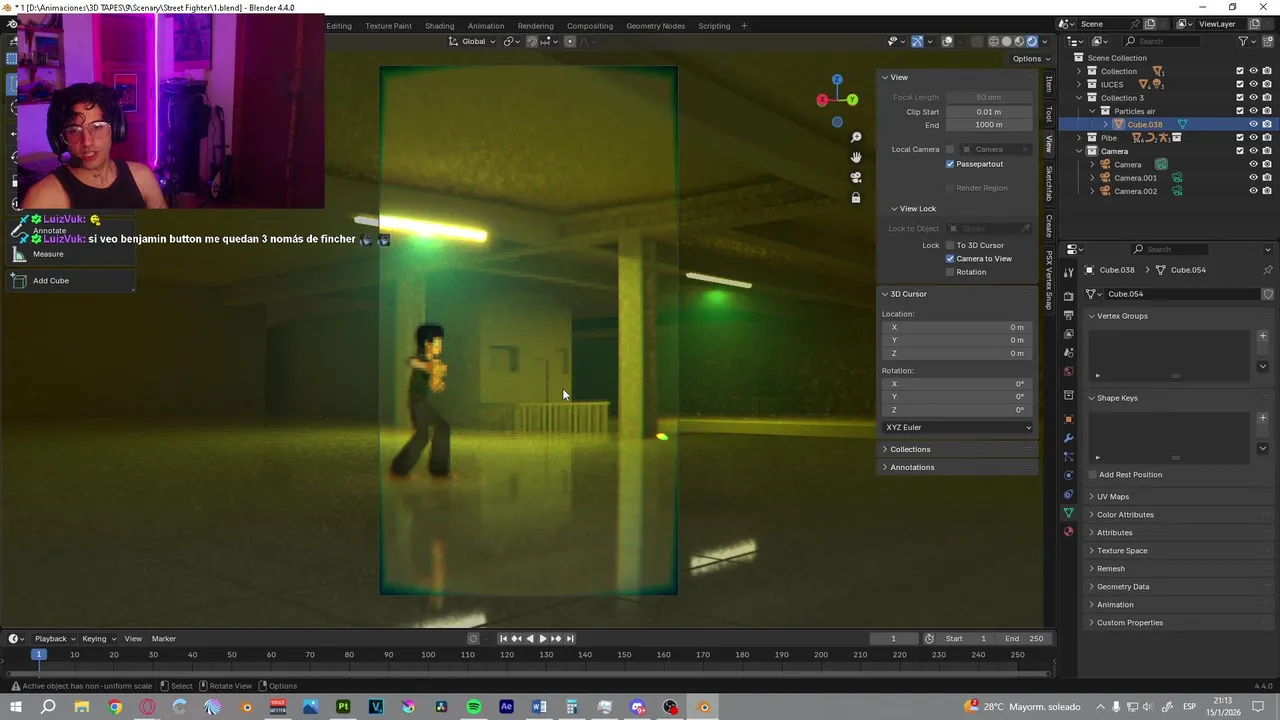Disable Camera to View checkbox
The image size is (1280, 720).
tap(950, 259)
